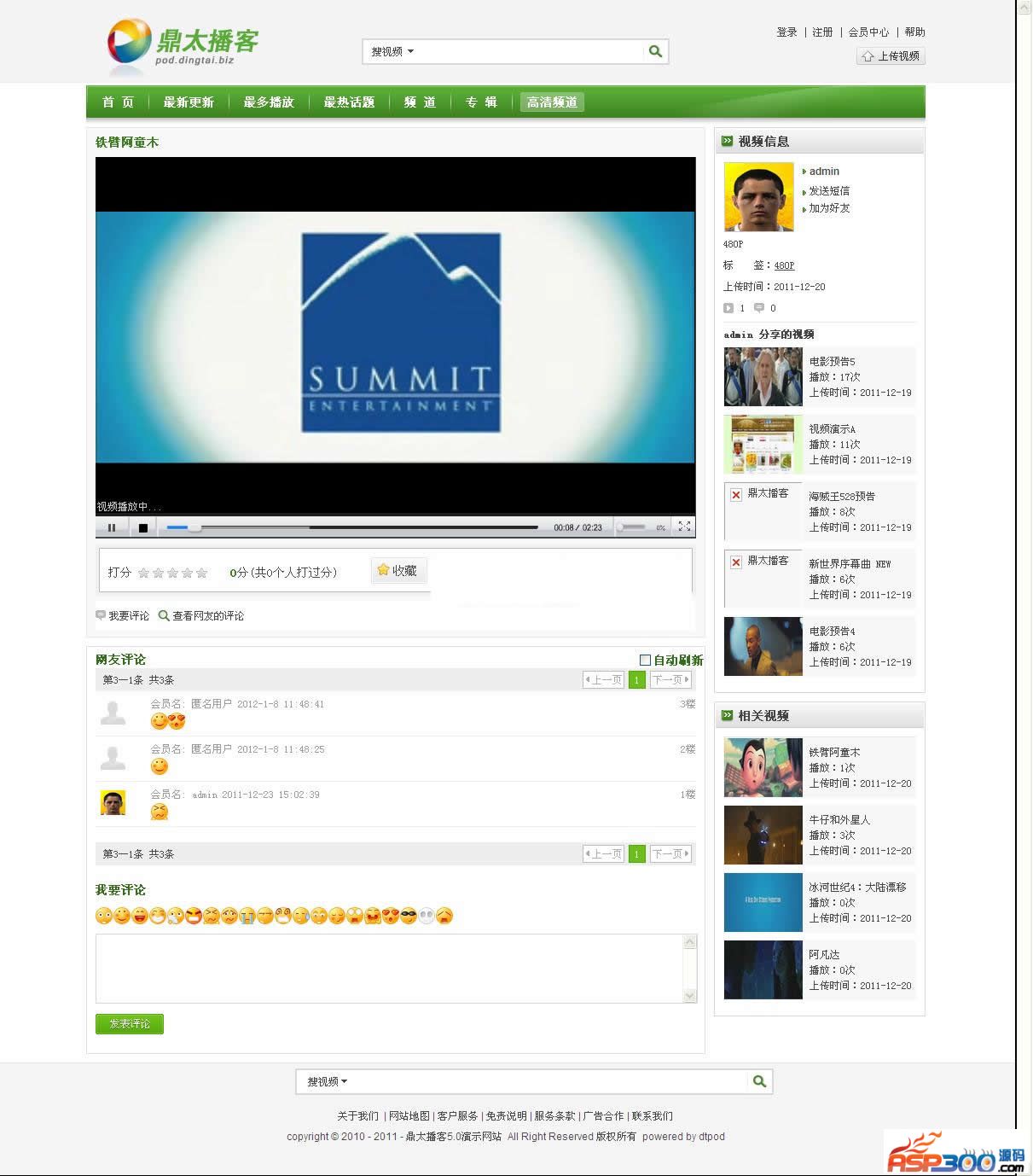Screen dimensions: 1033x1176
Task: Click the upper 上一页 previous page button
Action: (604, 680)
